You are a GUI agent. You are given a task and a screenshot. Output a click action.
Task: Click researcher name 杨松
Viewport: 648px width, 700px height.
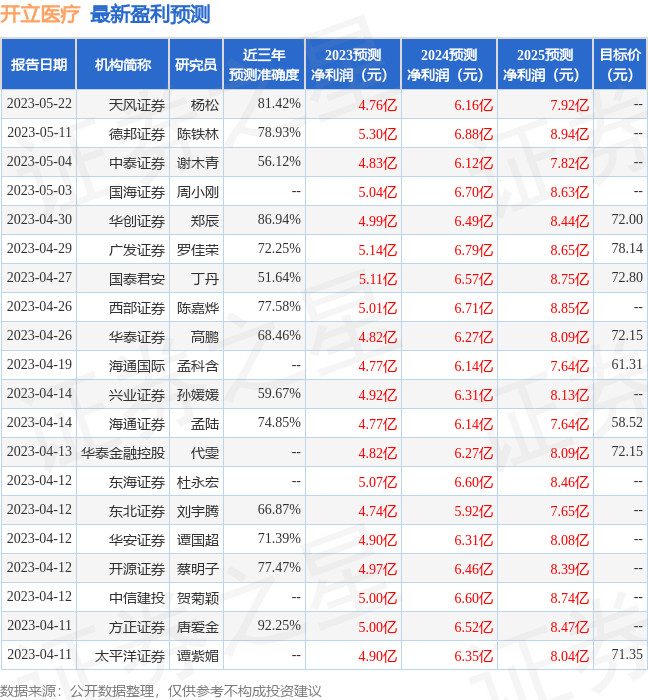coord(205,105)
